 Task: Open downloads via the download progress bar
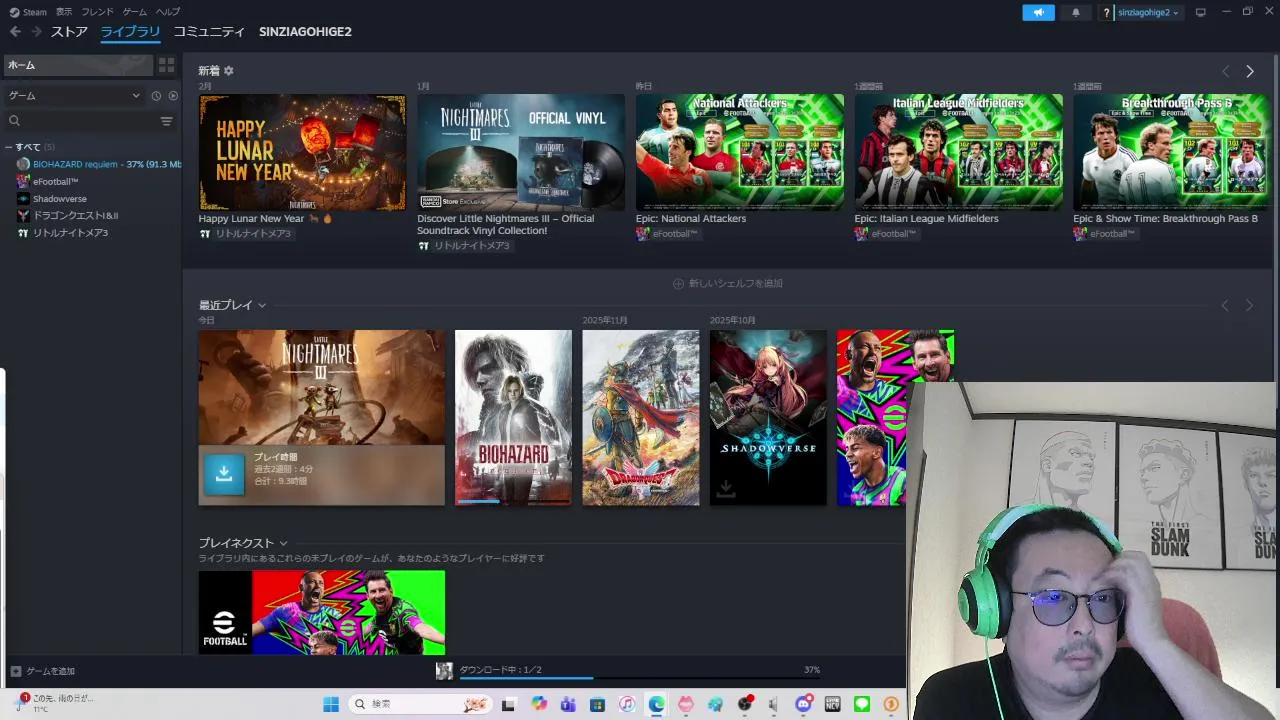pos(640,678)
